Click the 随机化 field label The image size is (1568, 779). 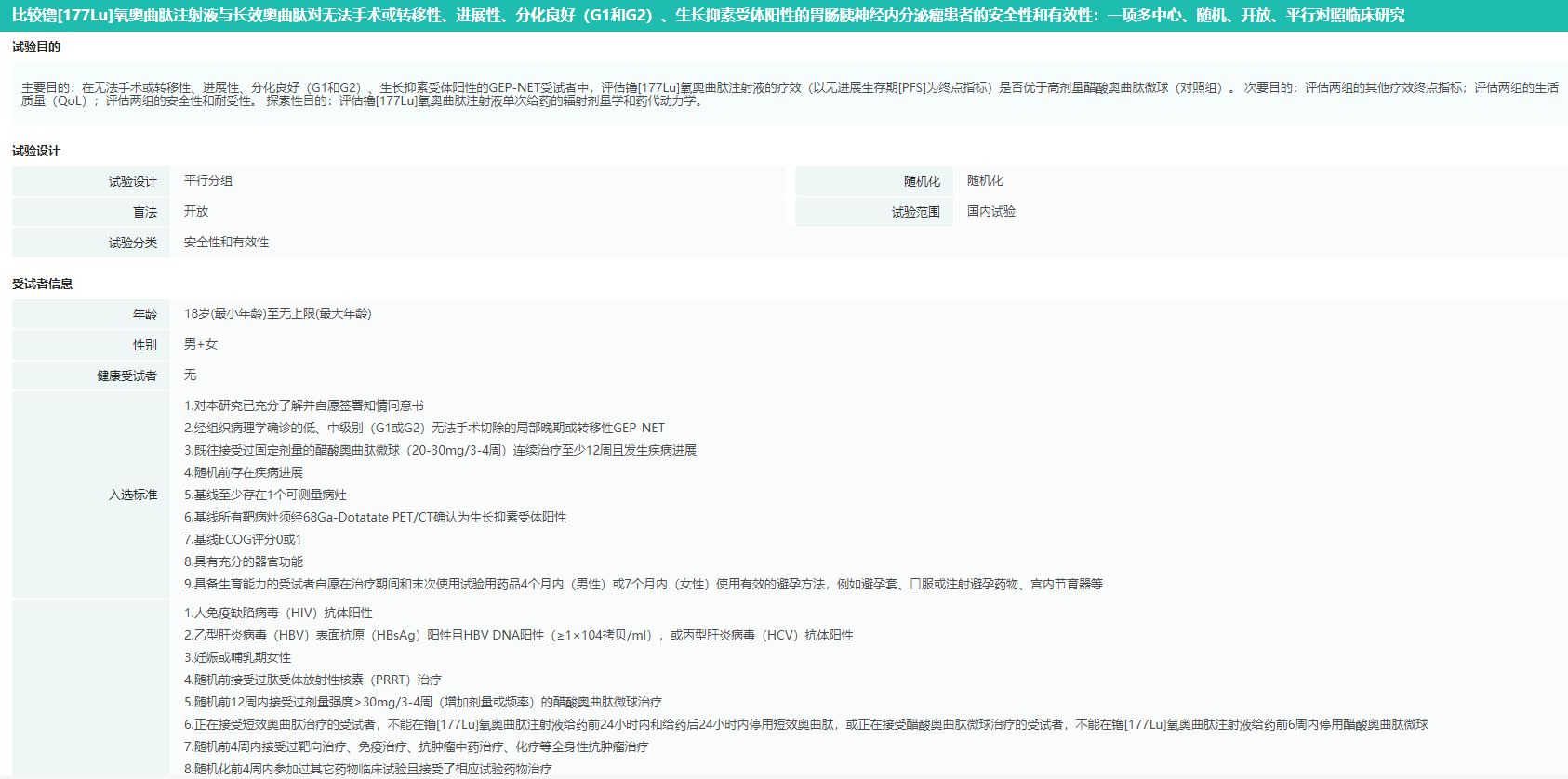click(921, 181)
